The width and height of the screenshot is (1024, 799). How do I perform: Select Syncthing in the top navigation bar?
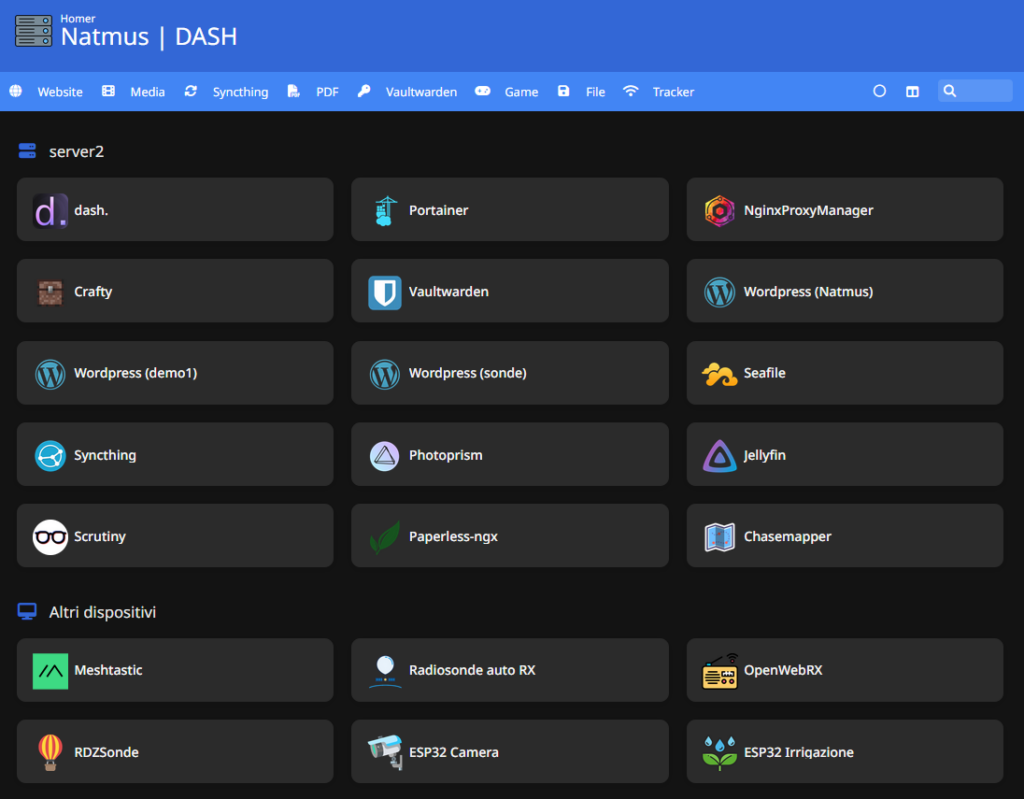point(240,92)
